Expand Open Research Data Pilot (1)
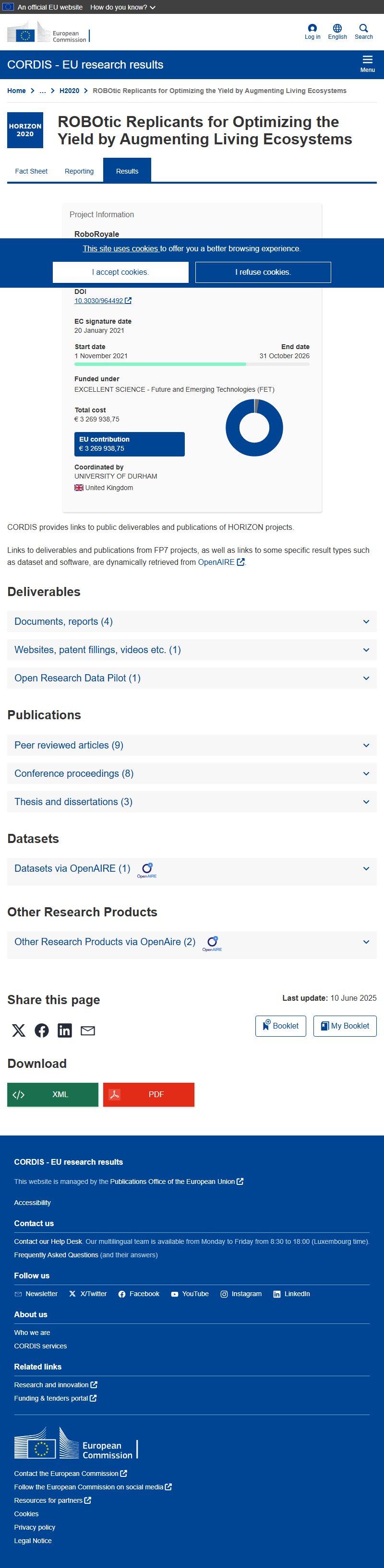The width and height of the screenshot is (384, 1568). tap(192, 678)
